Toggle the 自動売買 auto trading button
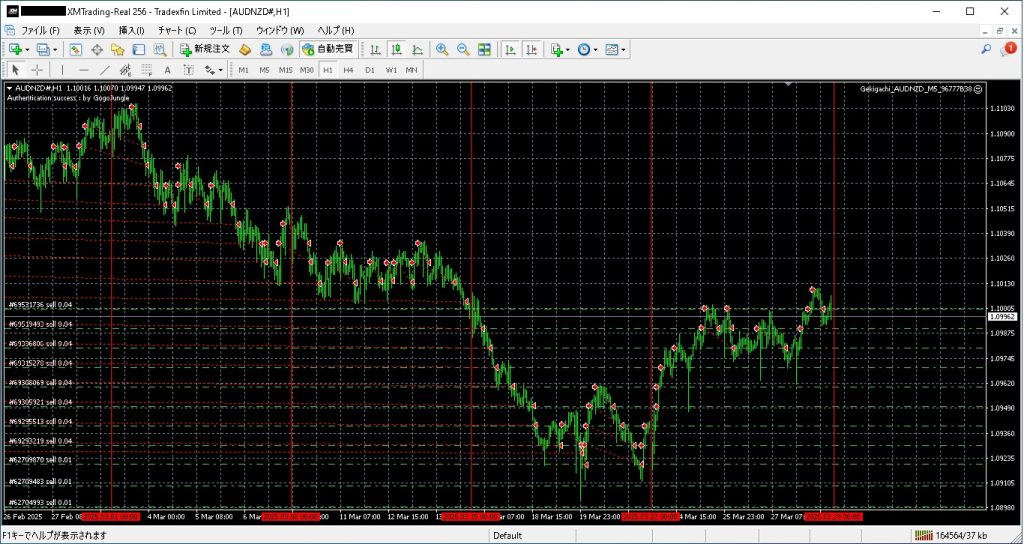This screenshot has height=544, width=1024. point(328,49)
